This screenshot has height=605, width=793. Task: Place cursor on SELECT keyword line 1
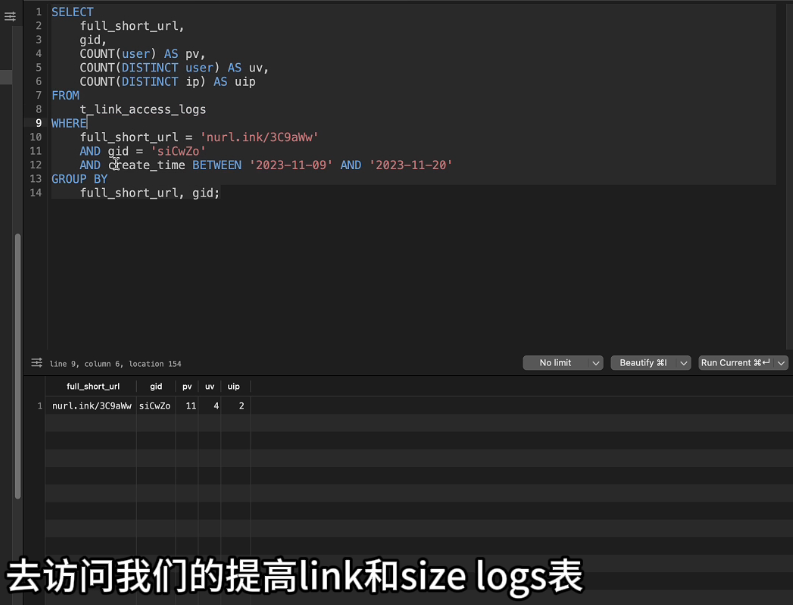[x=72, y=12]
